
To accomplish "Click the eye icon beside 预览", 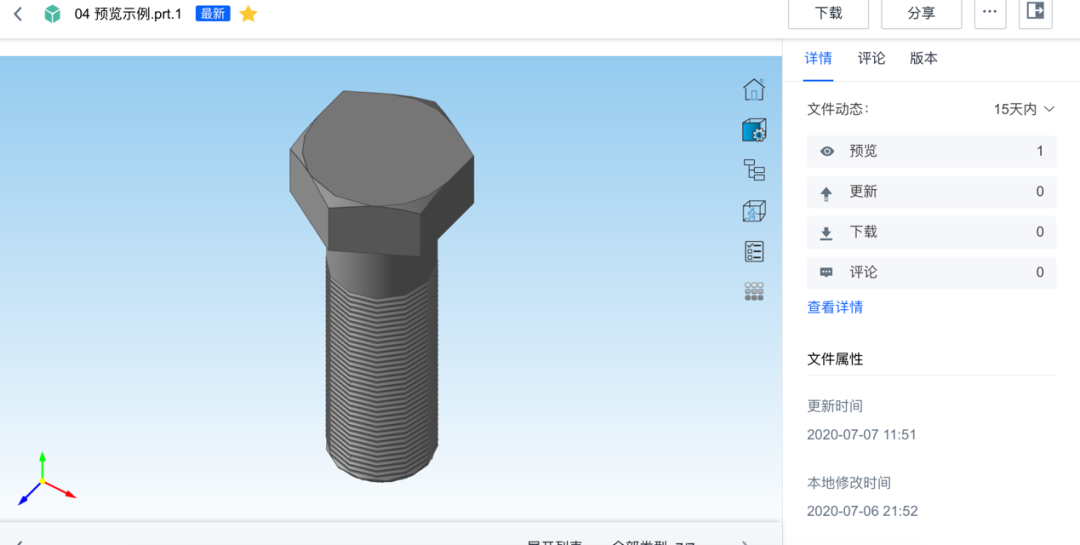I will tap(827, 152).
